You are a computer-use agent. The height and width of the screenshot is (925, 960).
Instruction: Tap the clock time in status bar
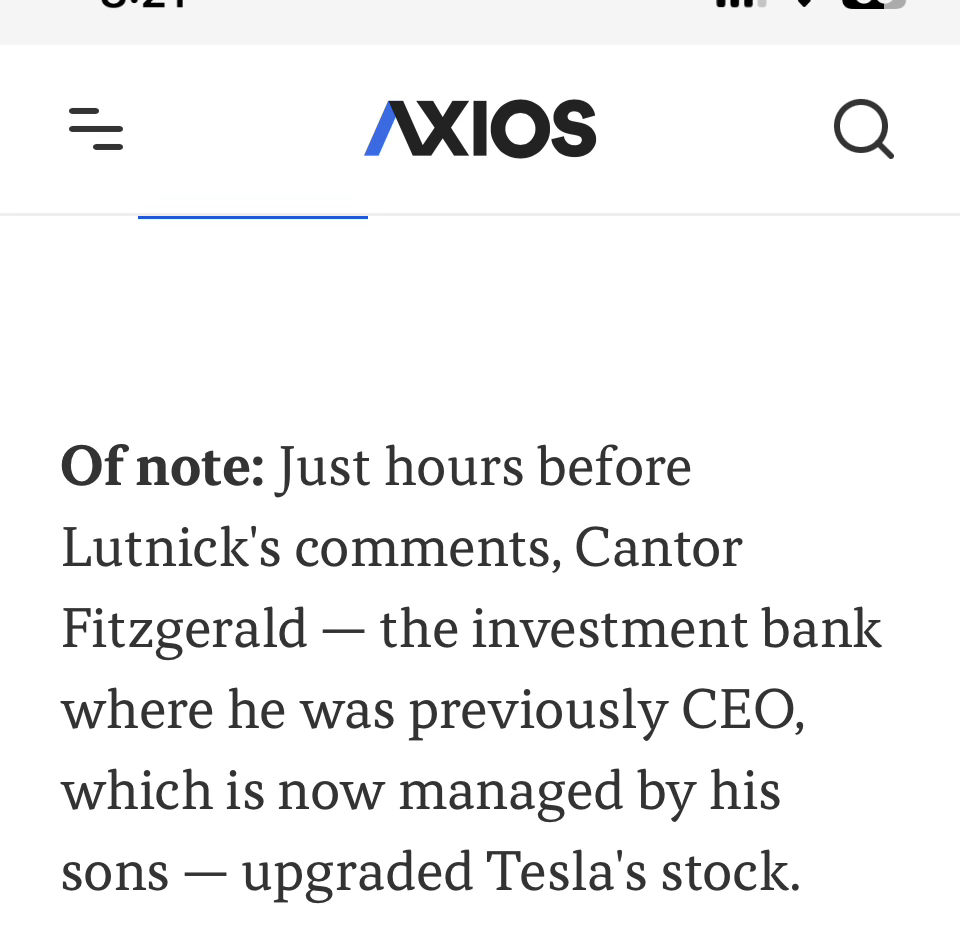(145, 5)
